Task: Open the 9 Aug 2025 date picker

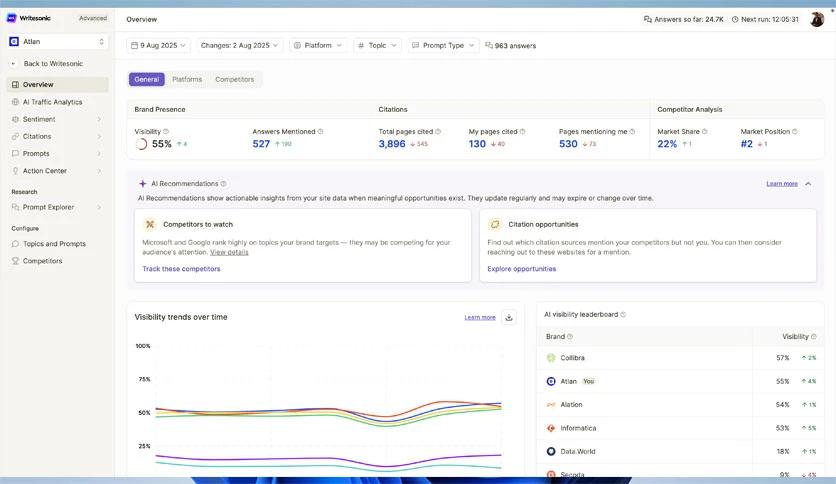Action: pyautogui.click(x=159, y=45)
